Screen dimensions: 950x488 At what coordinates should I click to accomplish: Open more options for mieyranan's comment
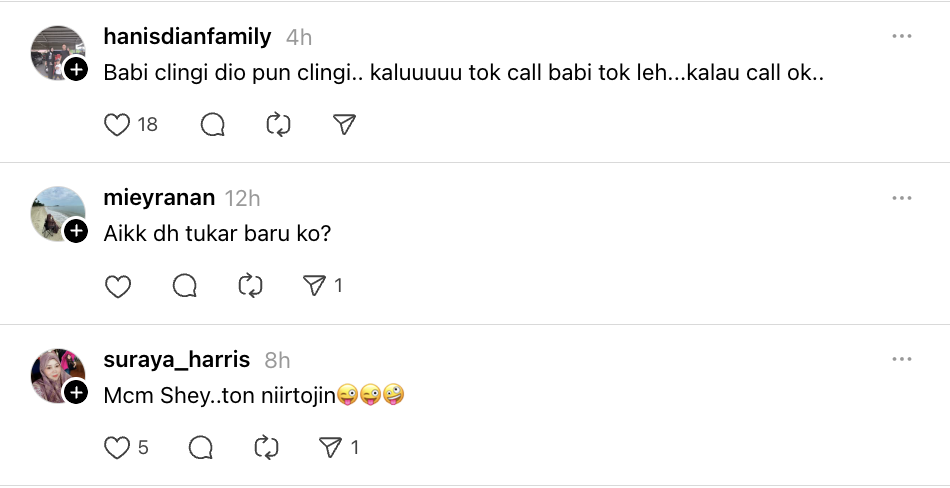pos(901,198)
